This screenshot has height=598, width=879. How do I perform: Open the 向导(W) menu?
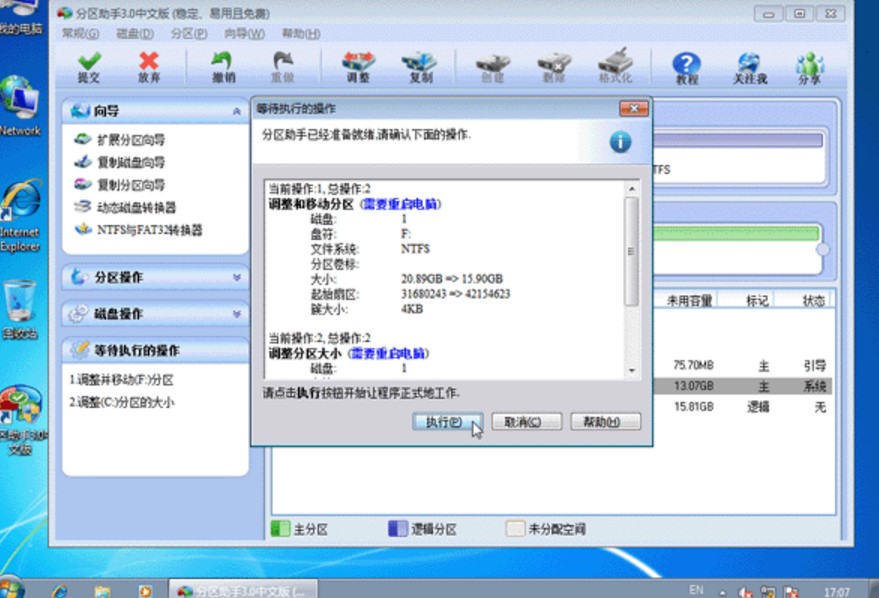244,34
